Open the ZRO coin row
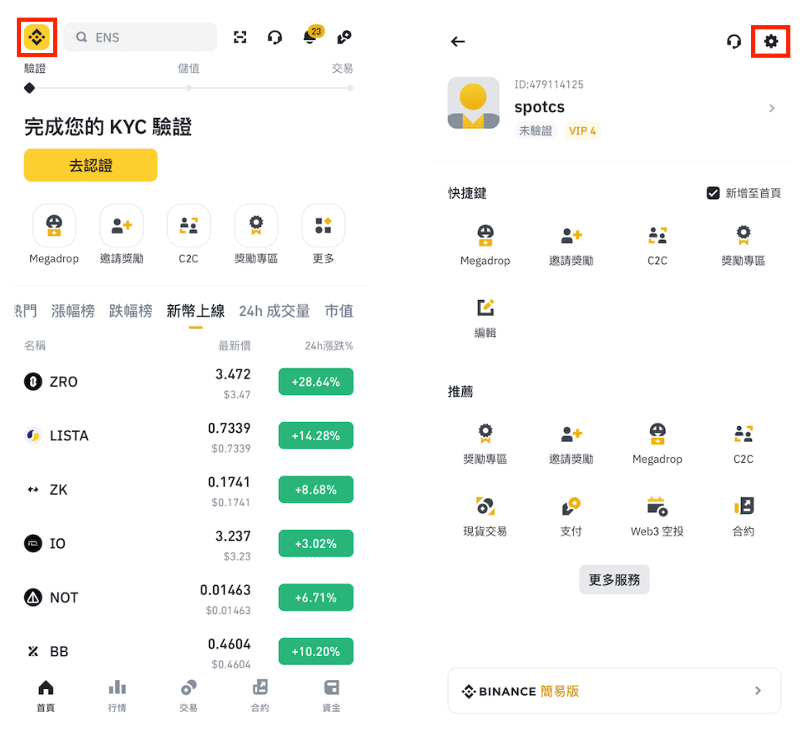This screenshot has height=750, width=806. 189,382
